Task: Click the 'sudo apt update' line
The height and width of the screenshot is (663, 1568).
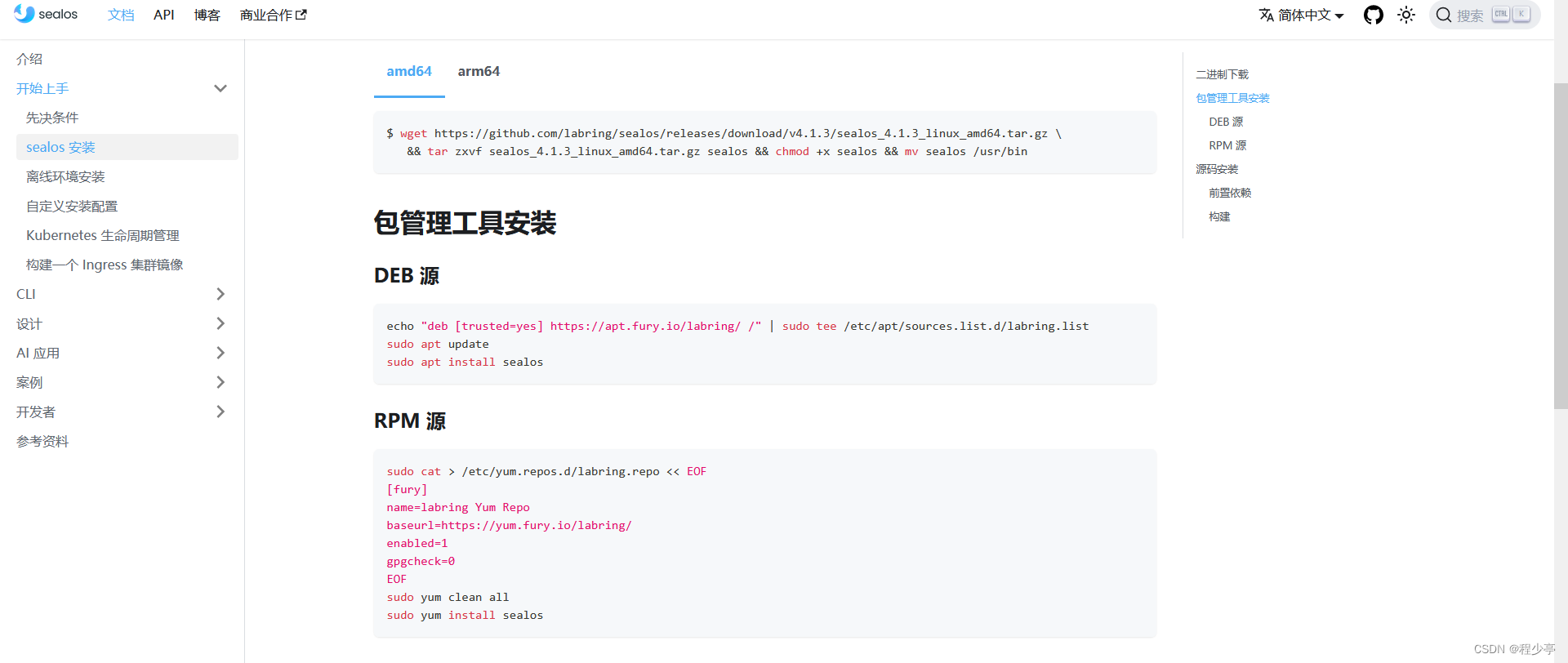Action: click(438, 344)
